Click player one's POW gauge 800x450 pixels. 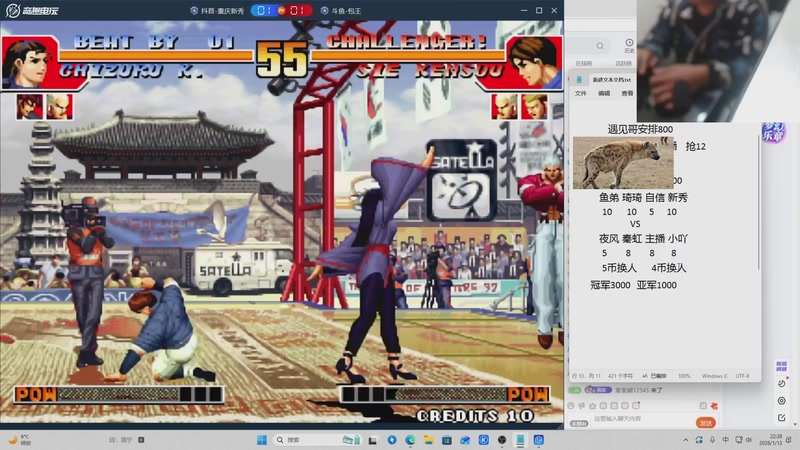(119, 394)
